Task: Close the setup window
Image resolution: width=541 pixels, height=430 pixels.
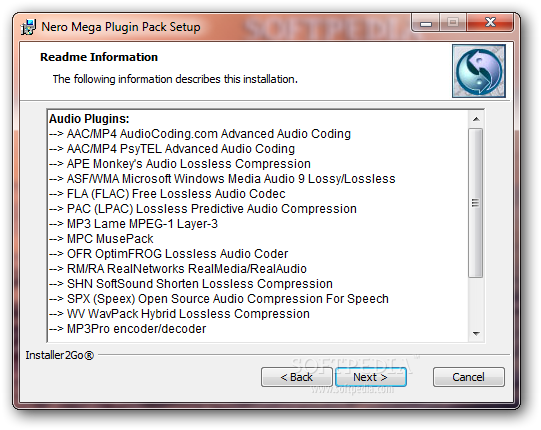Action: 490,23
